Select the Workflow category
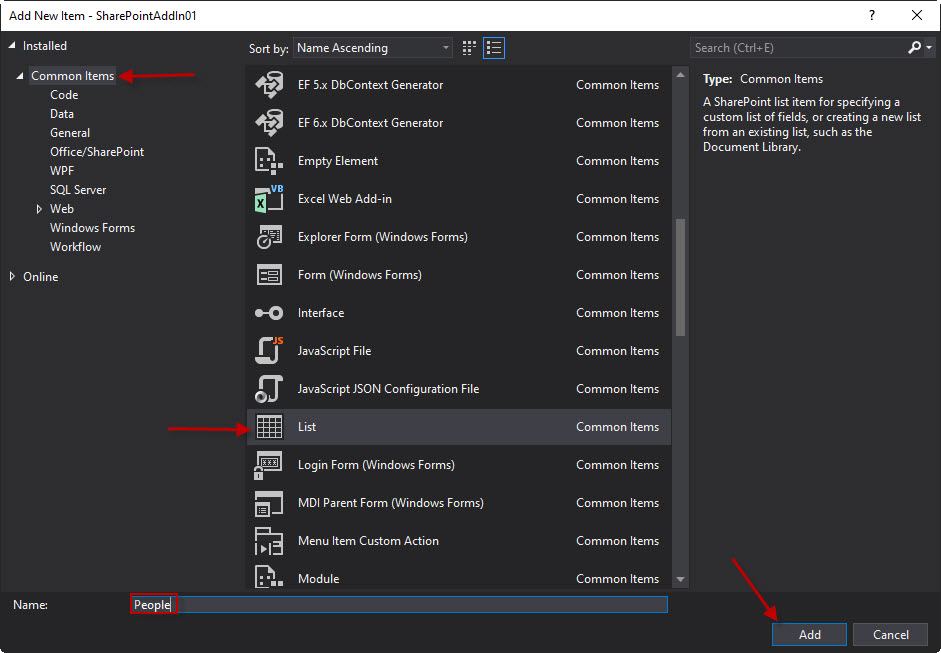 (x=76, y=247)
